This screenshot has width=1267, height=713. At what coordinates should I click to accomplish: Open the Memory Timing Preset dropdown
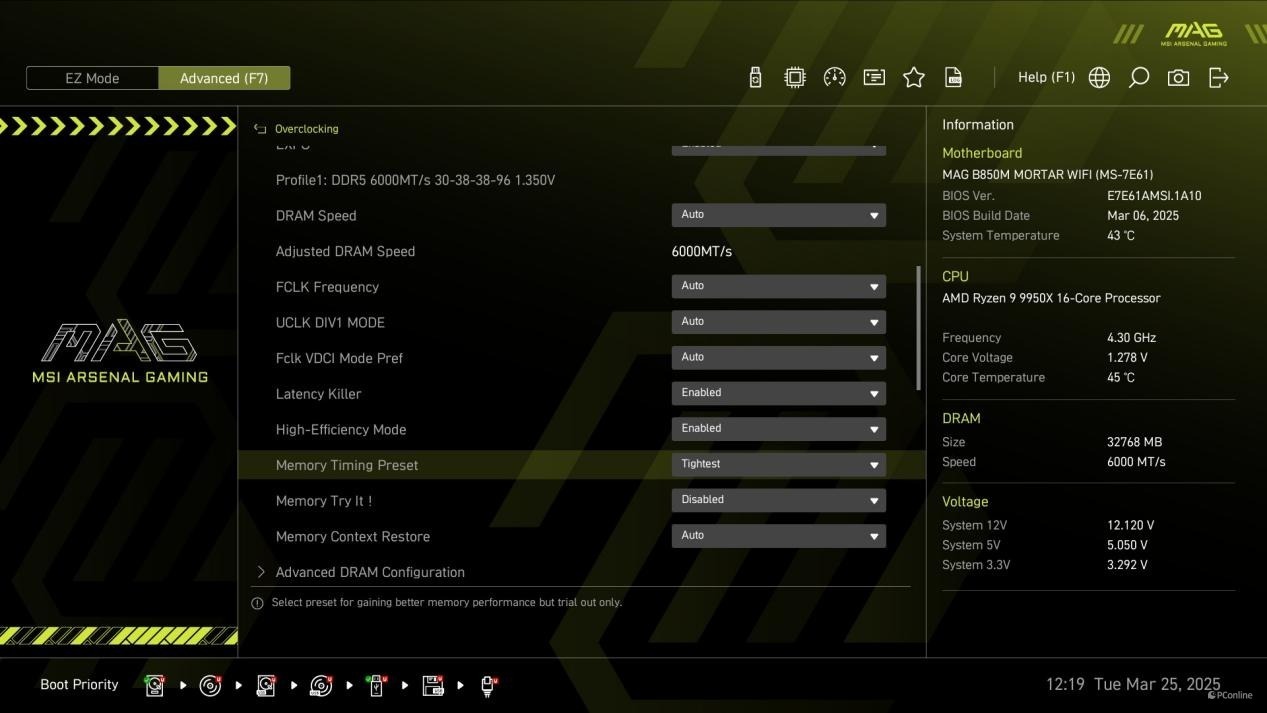(x=778, y=464)
